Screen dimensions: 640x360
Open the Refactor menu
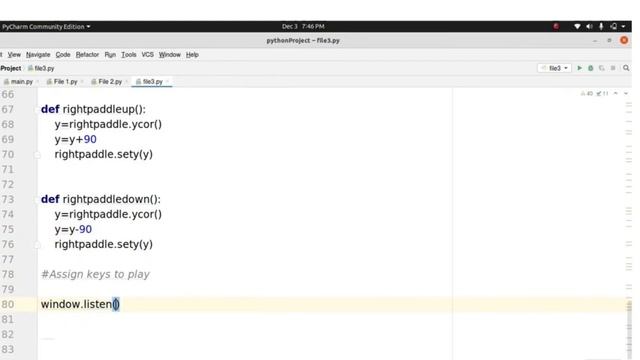[x=87, y=55]
